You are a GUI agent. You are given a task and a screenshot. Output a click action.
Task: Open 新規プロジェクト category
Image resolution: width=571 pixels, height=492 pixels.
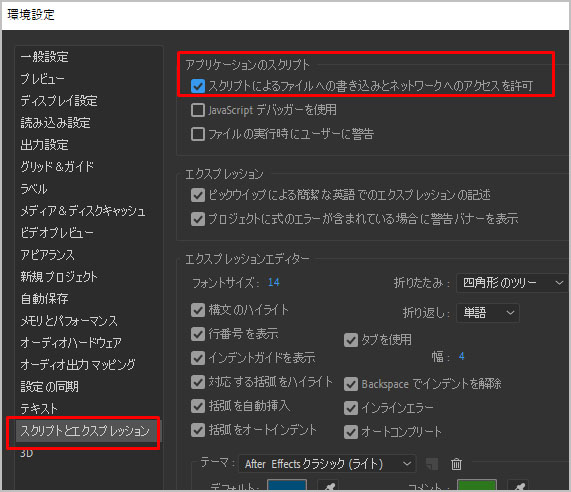pyautogui.click(x=59, y=277)
